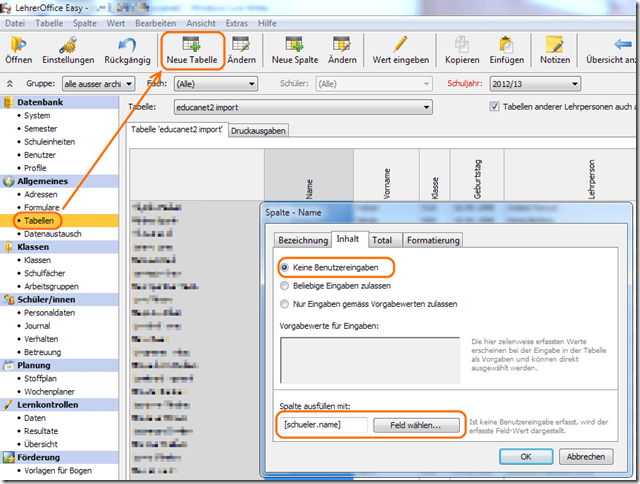Click the Spalte ausfüllen mit input field
Image resolution: width=640 pixels, height=484 pixels.
coord(325,424)
